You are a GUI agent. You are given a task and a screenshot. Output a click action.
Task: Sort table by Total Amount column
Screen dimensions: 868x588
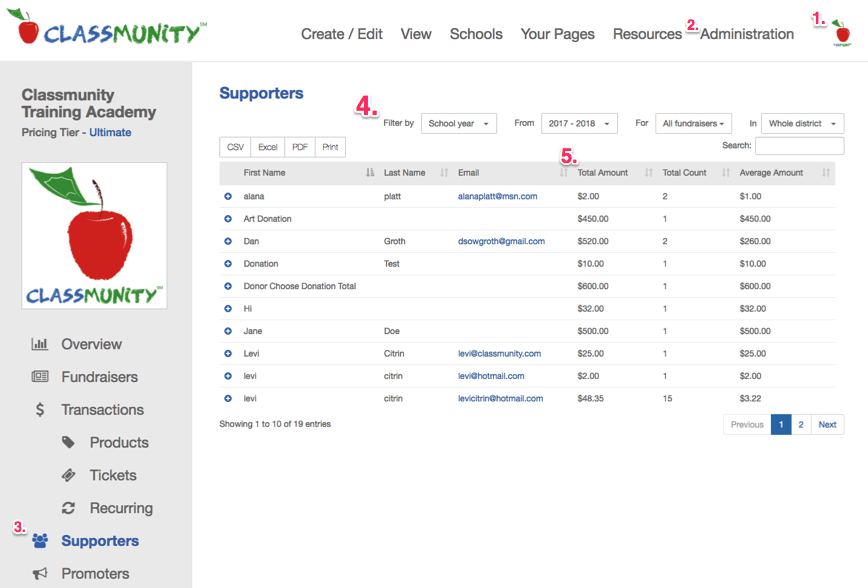[x=603, y=173]
